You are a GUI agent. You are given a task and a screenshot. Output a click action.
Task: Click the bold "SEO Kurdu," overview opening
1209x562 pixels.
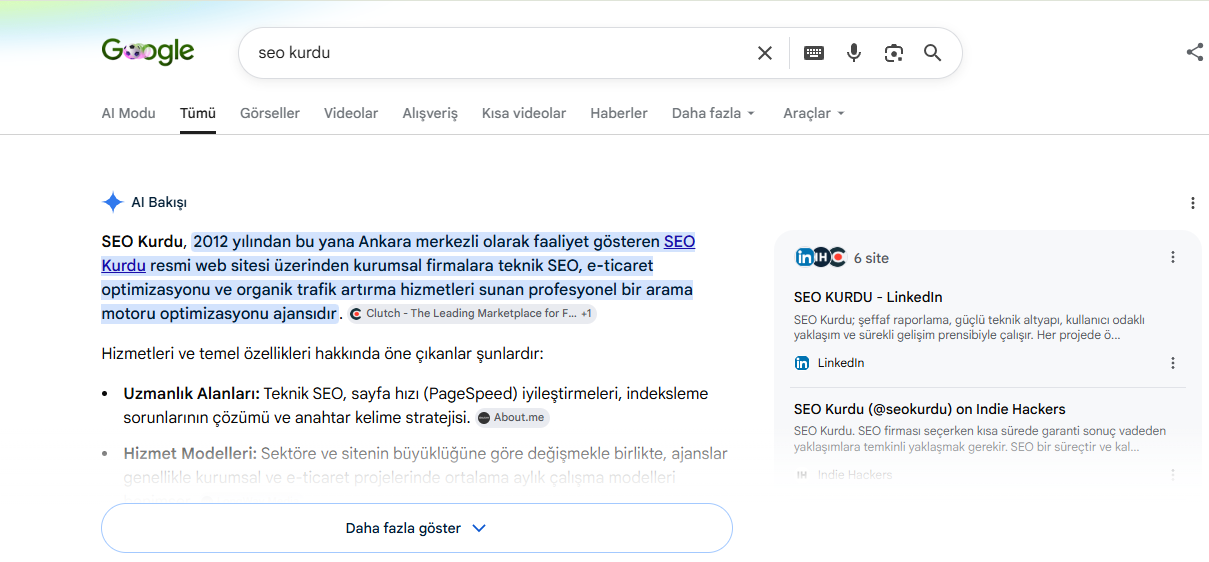pos(144,241)
